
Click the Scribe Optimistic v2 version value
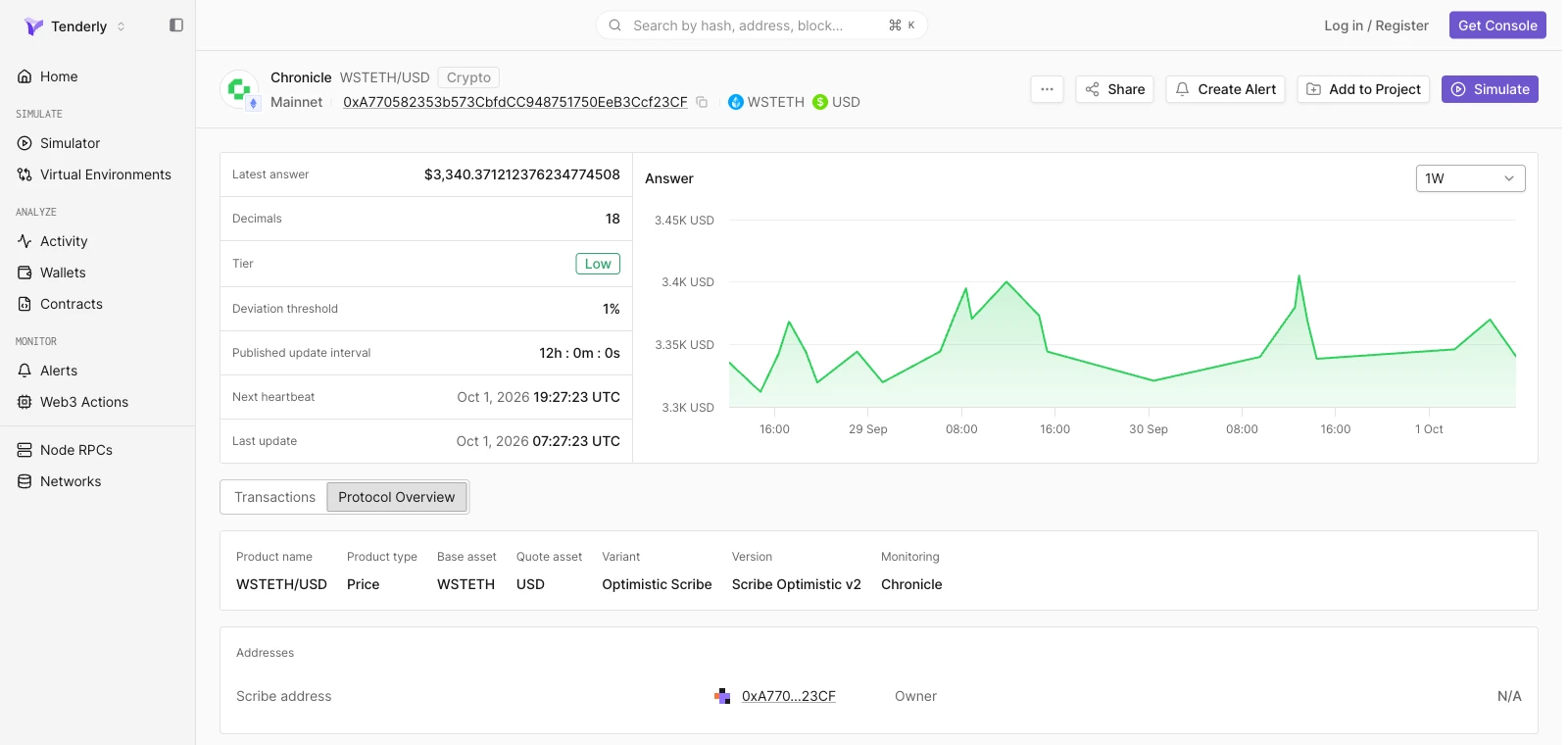(797, 584)
